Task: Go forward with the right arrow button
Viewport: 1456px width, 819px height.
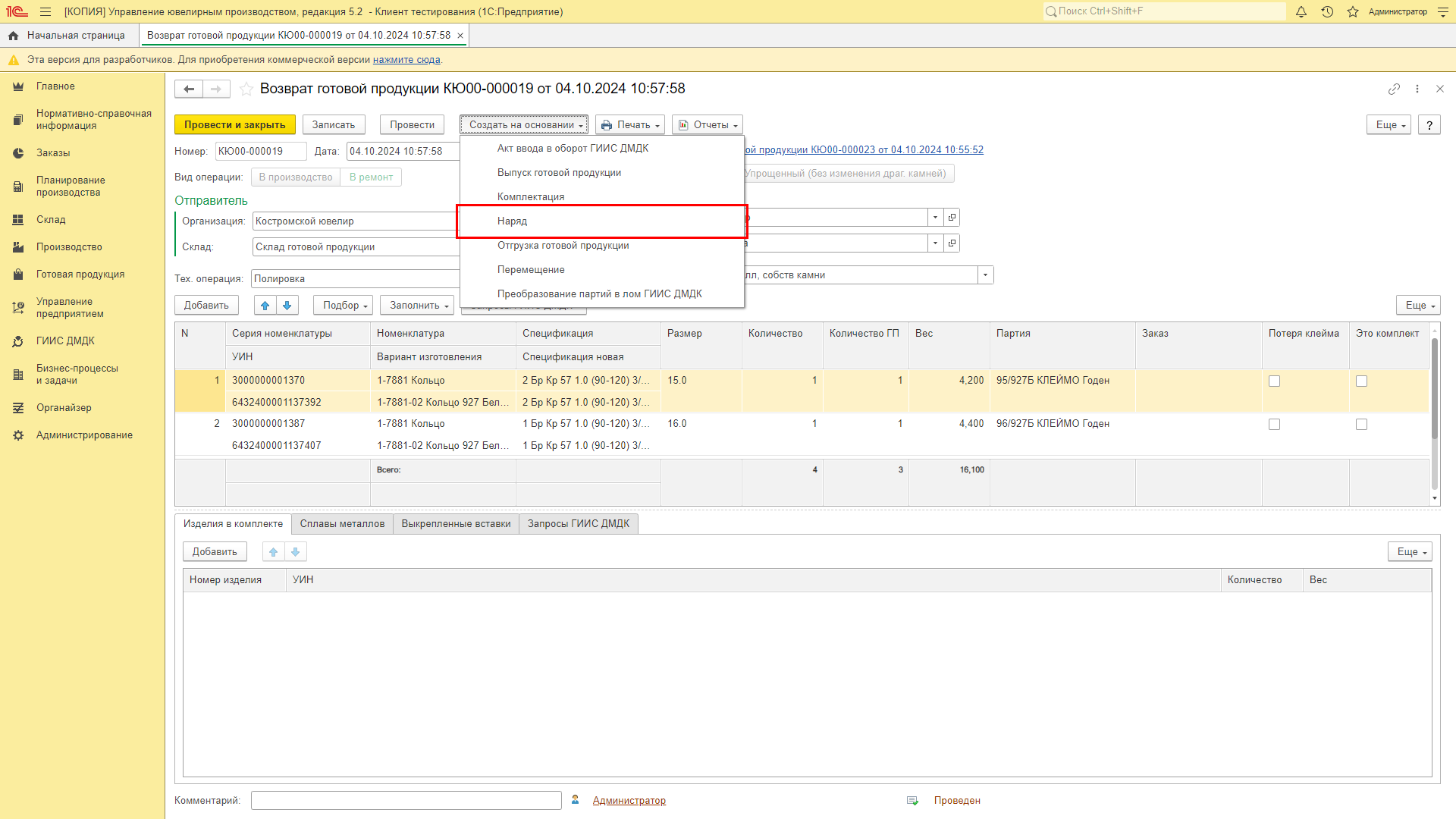Action: tap(216, 89)
